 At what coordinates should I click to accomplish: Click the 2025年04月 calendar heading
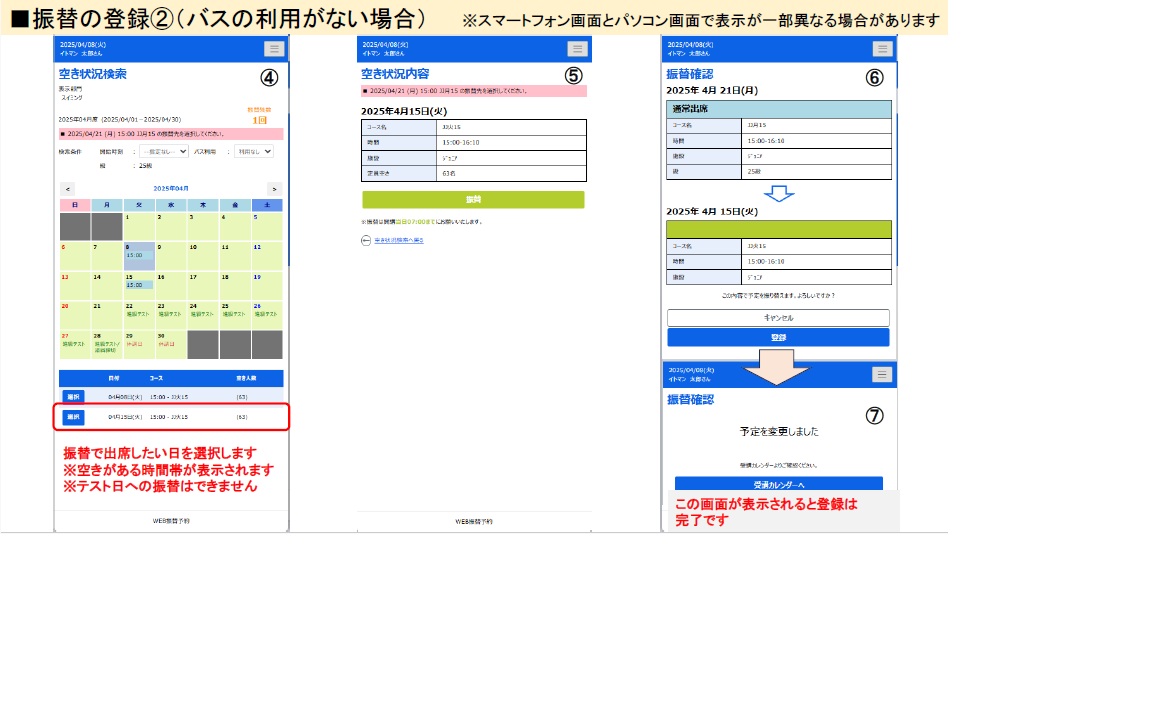click(x=171, y=189)
